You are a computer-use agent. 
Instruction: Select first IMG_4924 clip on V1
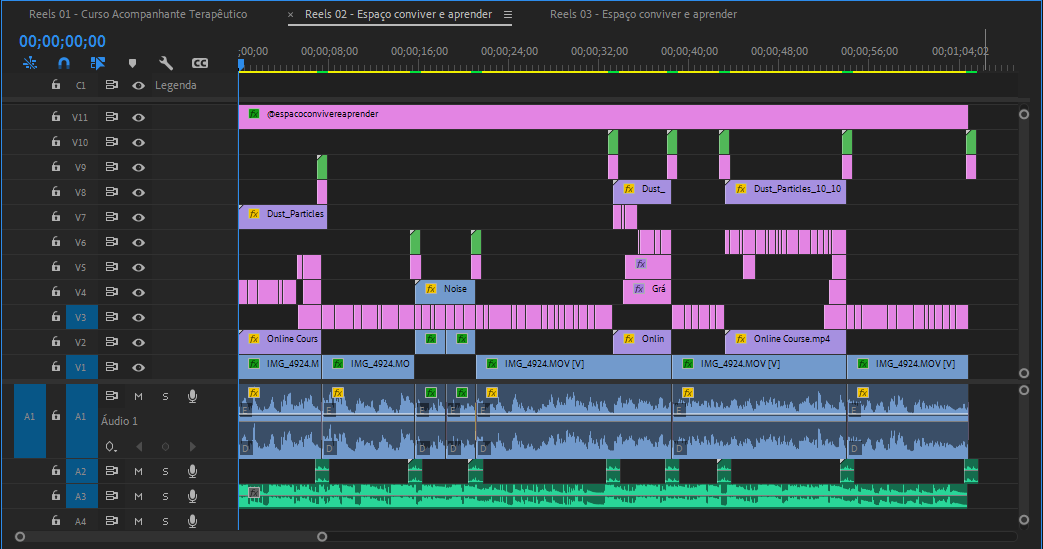tap(279, 367)
